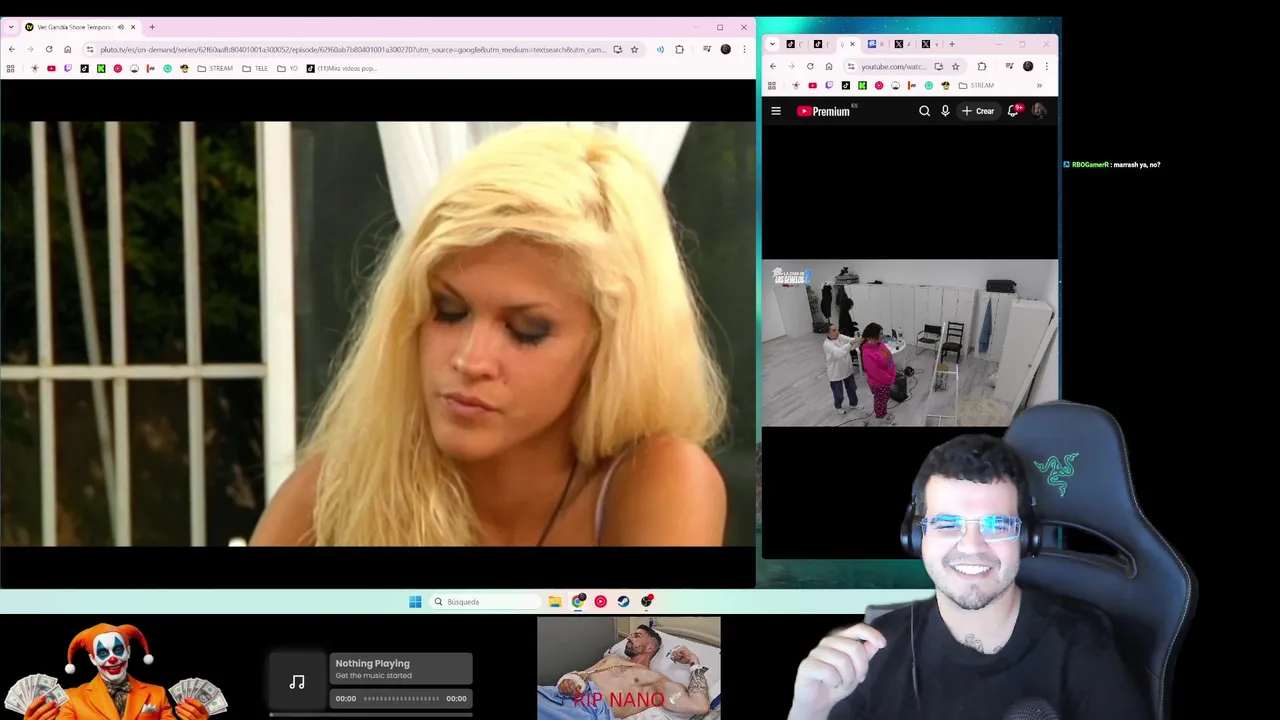Click the Nothing Playing widget title
Screen dimensions: 1280x720
pos(372,663)
